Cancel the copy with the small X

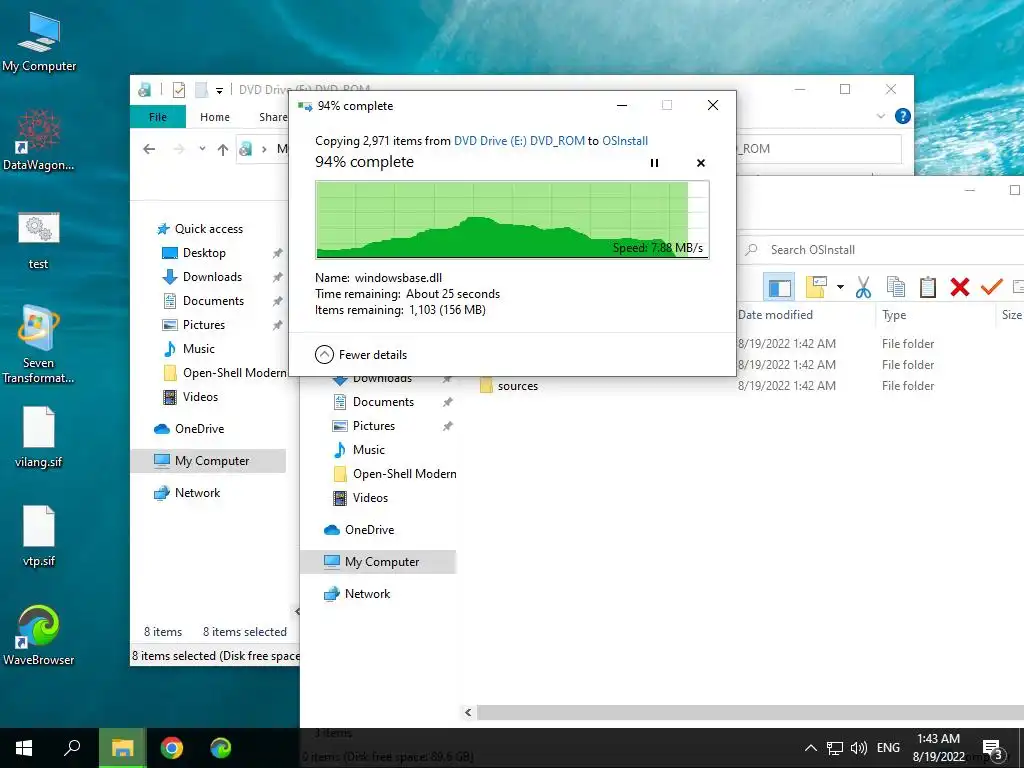[x=701, y=163]
